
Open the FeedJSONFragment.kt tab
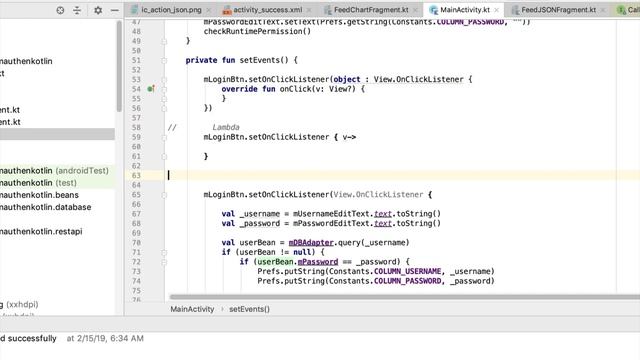coord(558,9)
